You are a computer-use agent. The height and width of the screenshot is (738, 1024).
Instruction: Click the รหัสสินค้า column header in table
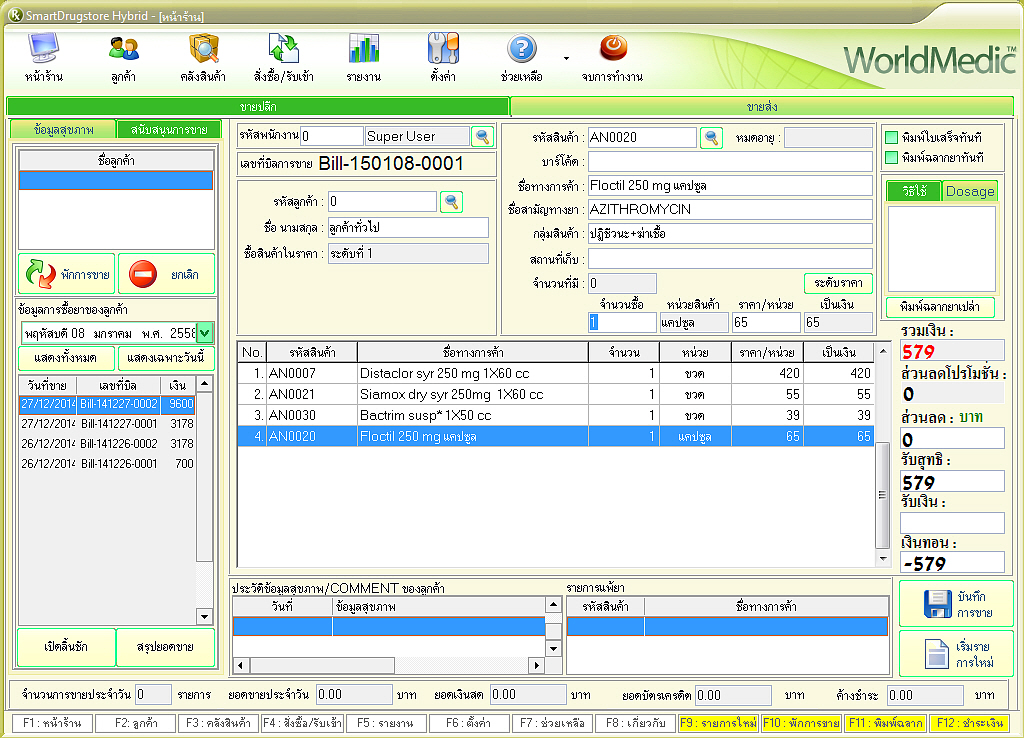point(312,353)
